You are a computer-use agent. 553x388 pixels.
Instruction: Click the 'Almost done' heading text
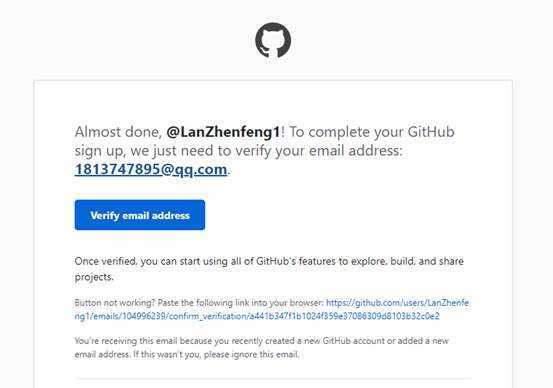click(x=118, y=132)
